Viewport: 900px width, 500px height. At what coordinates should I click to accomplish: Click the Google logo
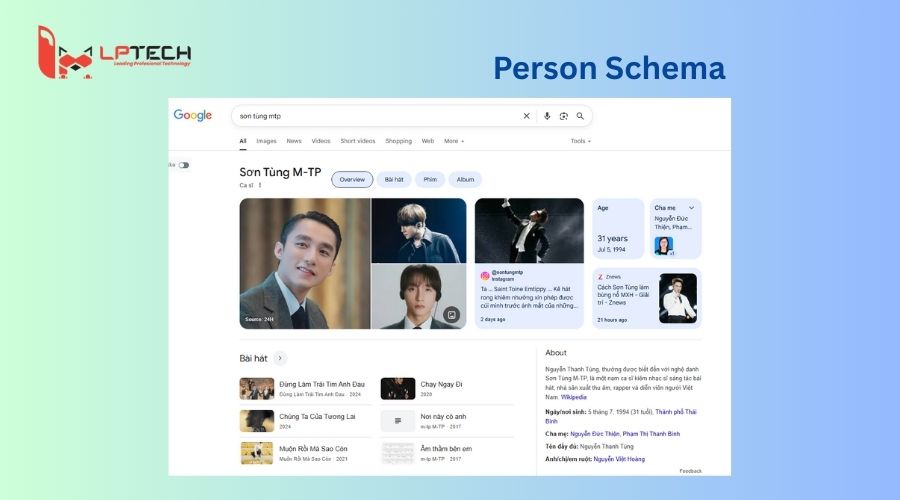tap(192, 115)
